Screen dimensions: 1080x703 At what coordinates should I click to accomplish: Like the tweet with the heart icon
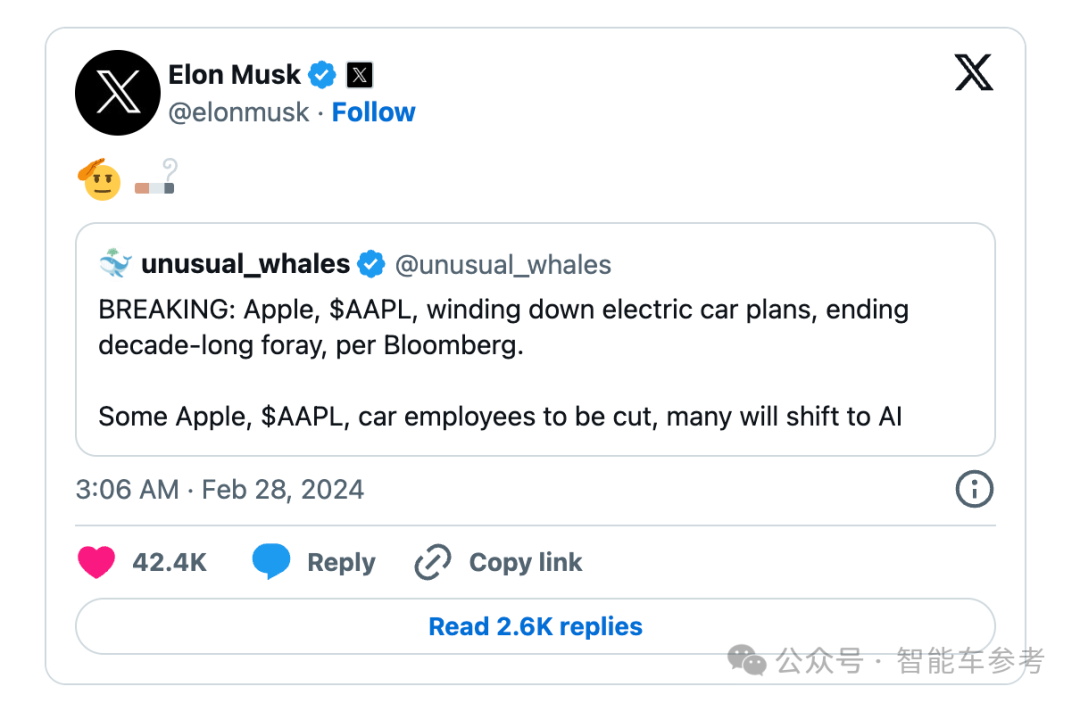tap(97, 562)
